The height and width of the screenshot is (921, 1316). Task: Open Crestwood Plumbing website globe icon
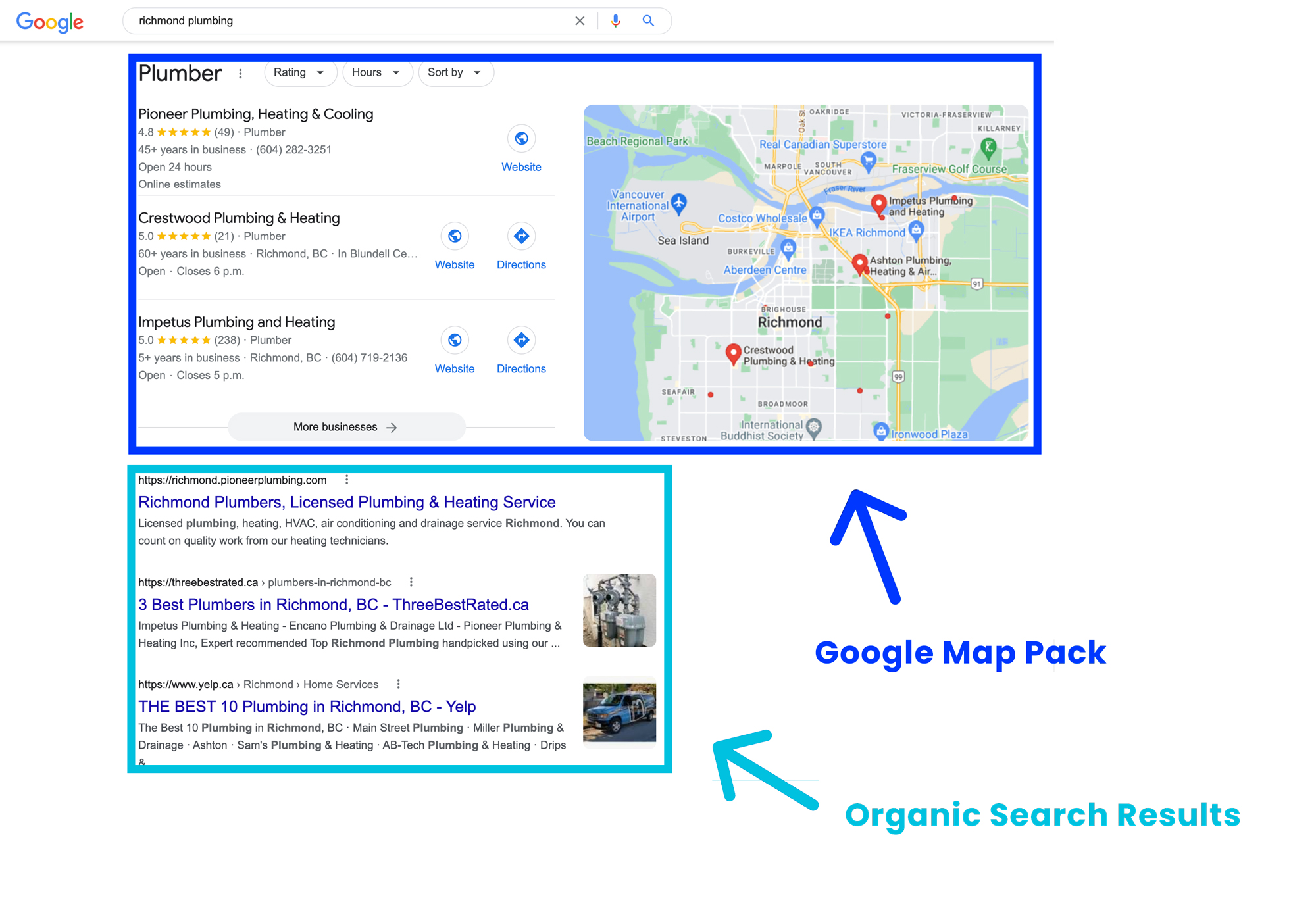tap(455, 236)
